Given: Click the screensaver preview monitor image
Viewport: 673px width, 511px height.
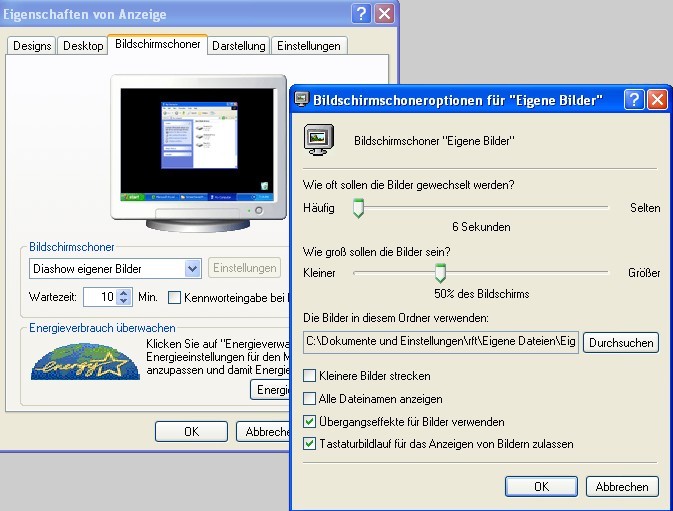Looking at the screenshot, I should pos(195,148).
